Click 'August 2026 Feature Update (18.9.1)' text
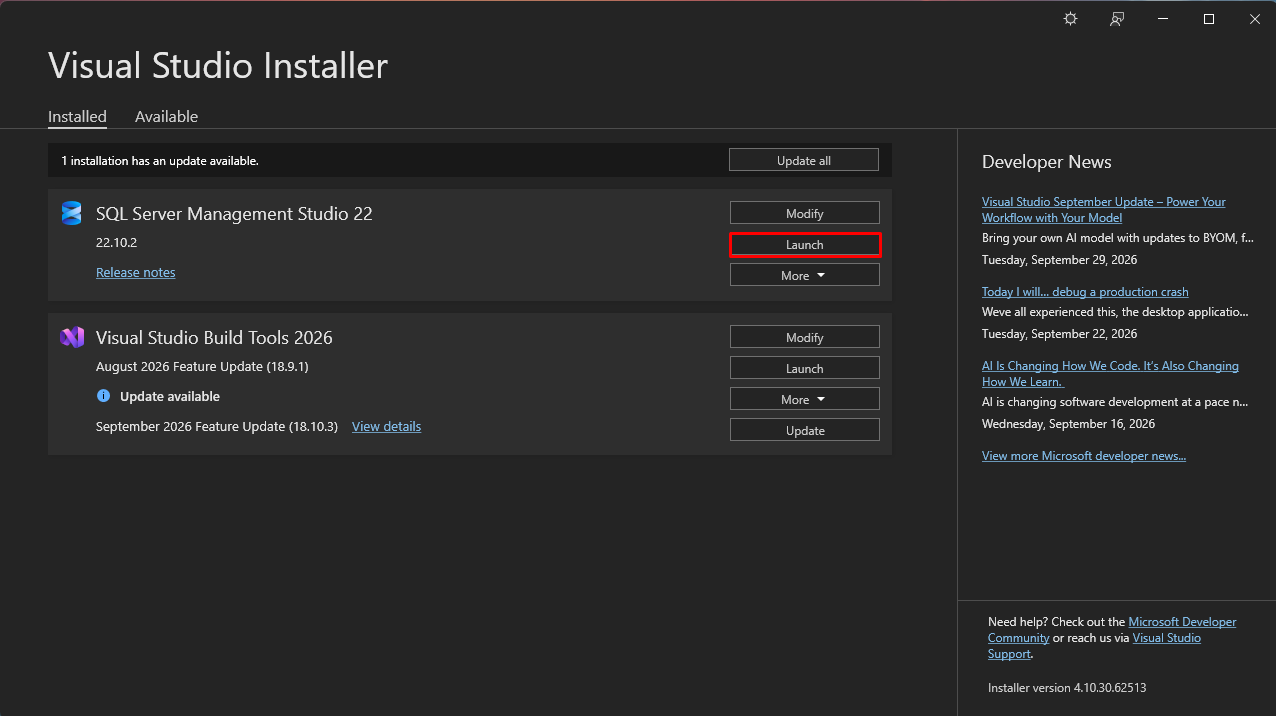 point(202,366)
